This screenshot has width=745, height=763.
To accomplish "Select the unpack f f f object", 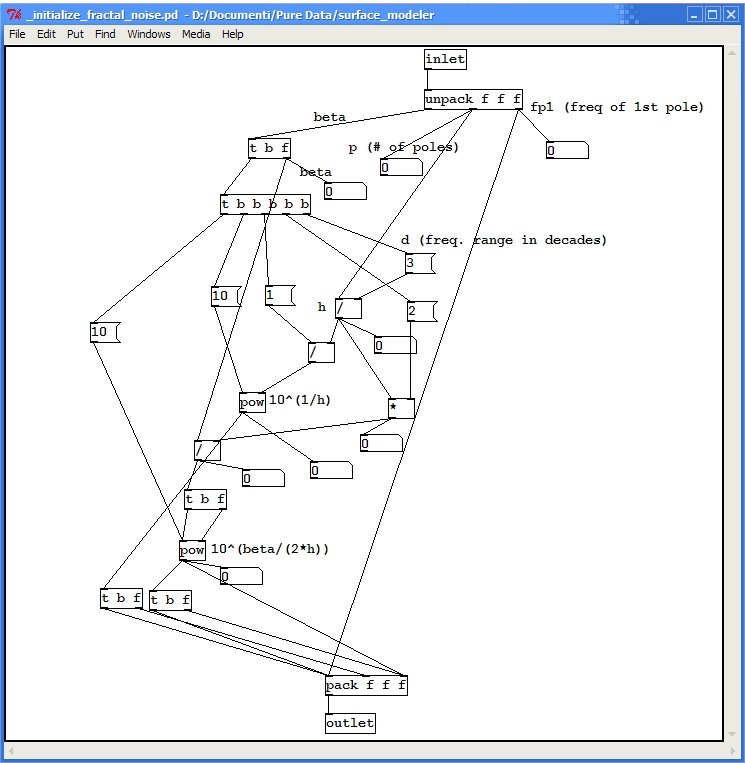I will 473,99.
